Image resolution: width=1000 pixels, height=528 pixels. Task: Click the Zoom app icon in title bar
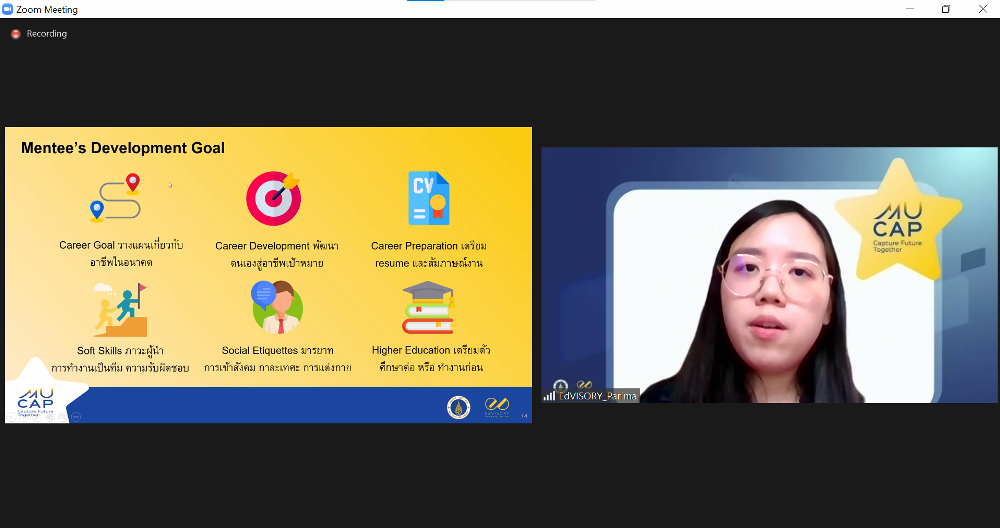click(x=8, y=9)
